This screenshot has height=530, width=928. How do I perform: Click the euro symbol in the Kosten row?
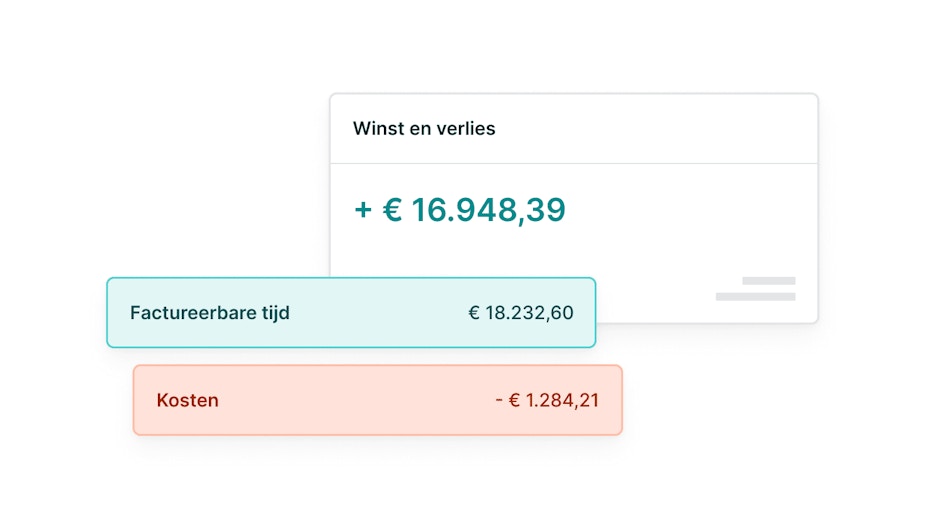pyautogui.click(x=514, y=401)
